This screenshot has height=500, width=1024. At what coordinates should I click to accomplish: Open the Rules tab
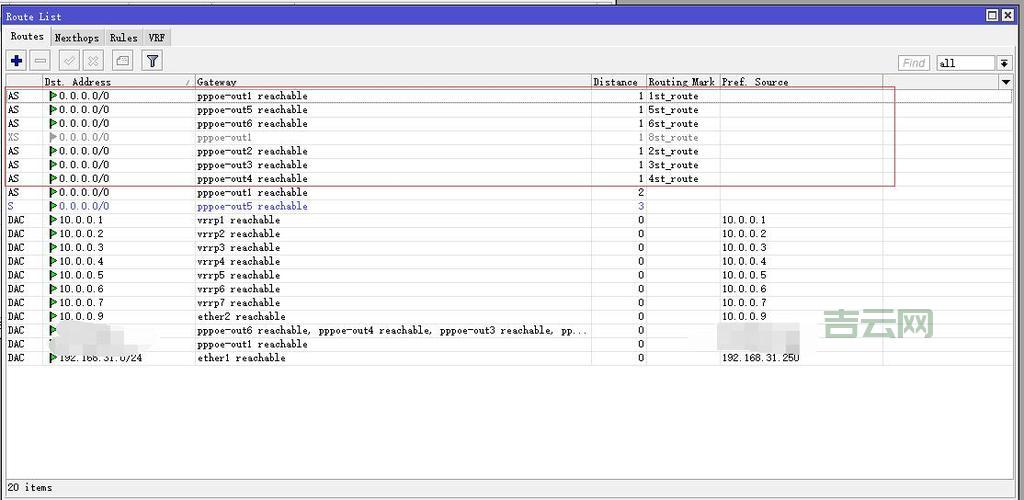(123, 38)
